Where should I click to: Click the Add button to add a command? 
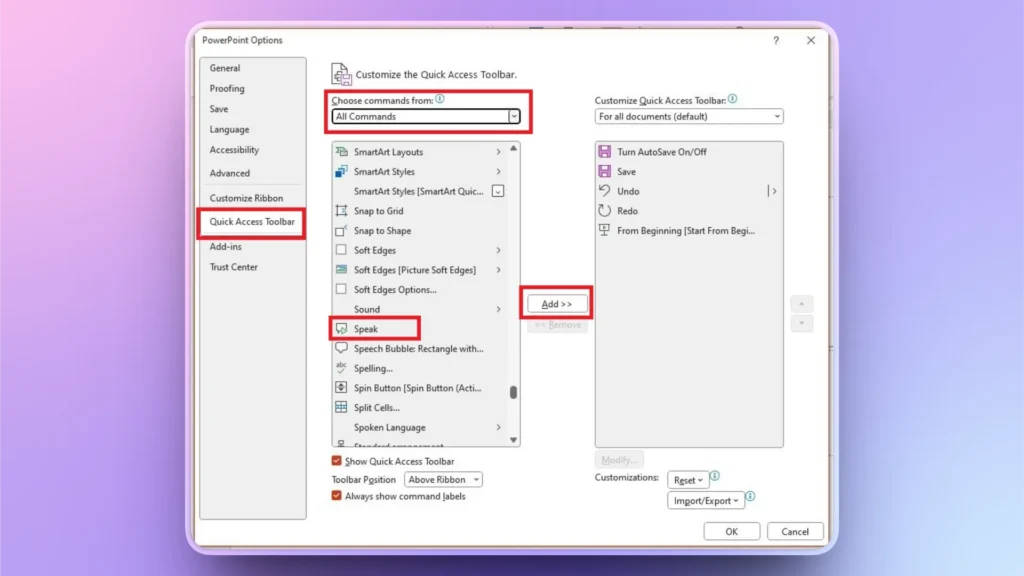click(x=556, y=303)
